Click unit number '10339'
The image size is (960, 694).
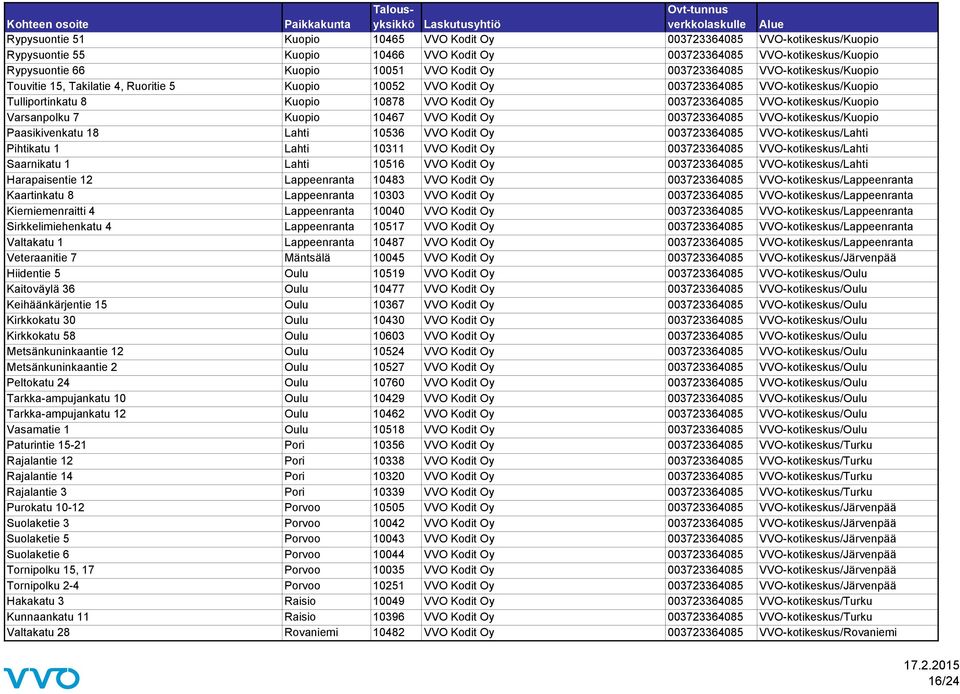pyautogui.click(x=389, y=492)
